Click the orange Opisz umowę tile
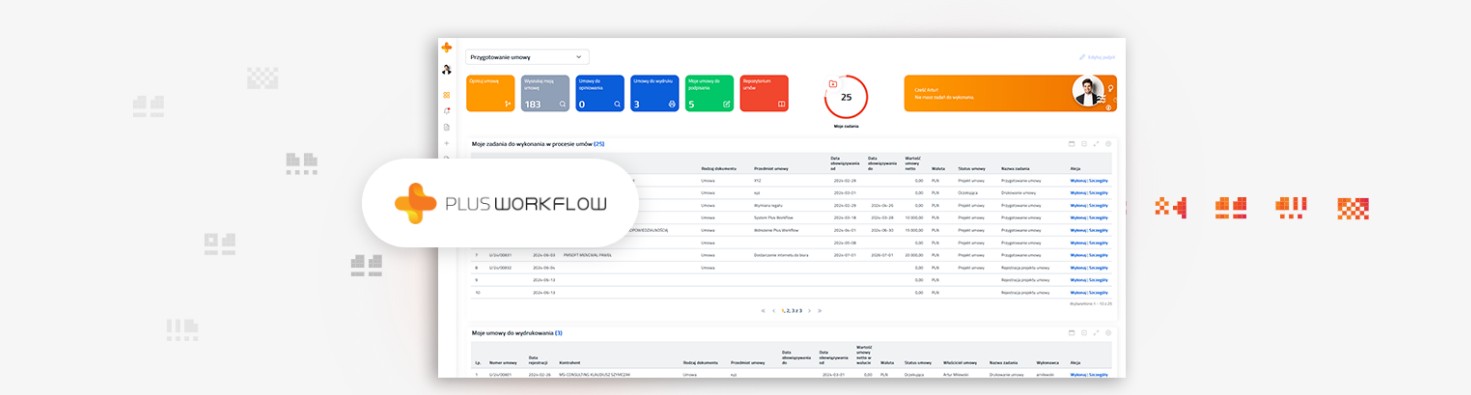 [490, 93]
